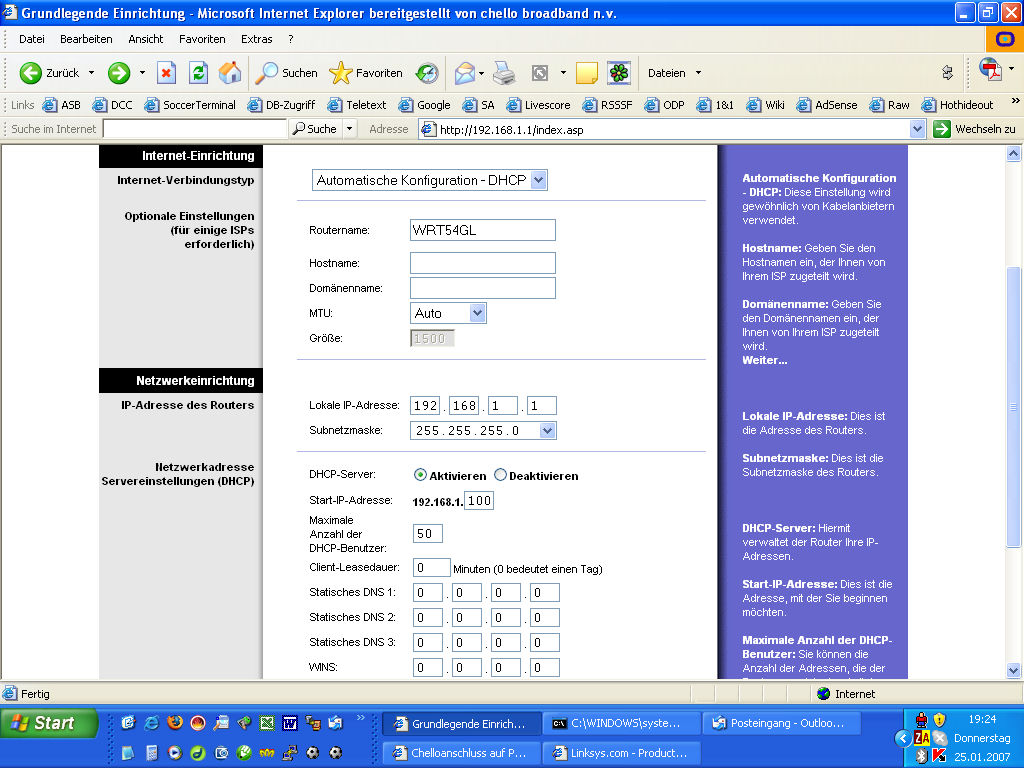This screenshot has width=1024, height=768.
Task: Open the Subnetzmaske dropdown
Action: tap(483, 430)
